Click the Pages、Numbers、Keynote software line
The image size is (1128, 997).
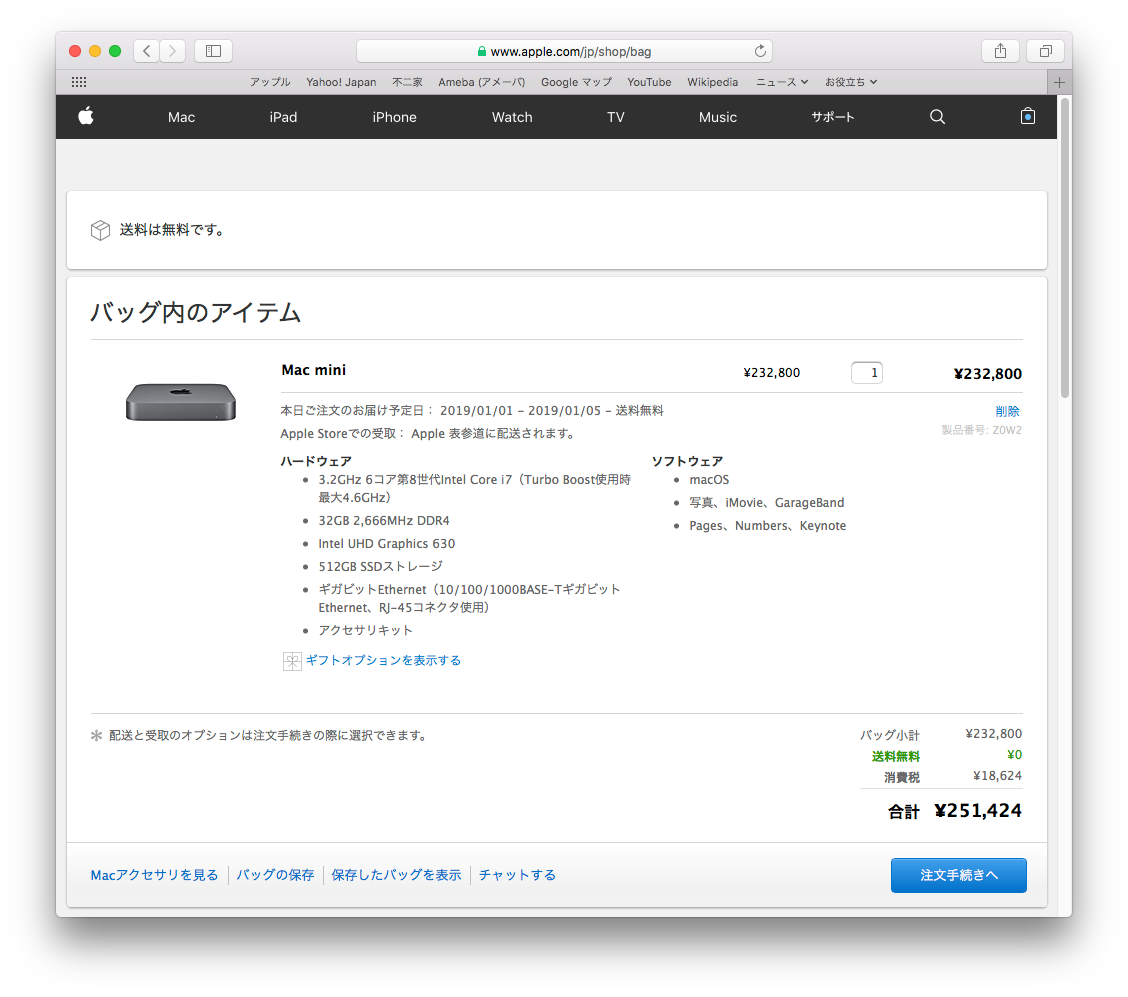click(x=768, y=526)
